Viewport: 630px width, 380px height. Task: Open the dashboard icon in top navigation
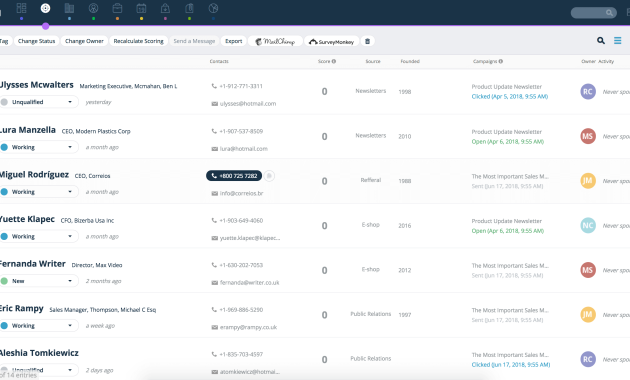[21, 8]
